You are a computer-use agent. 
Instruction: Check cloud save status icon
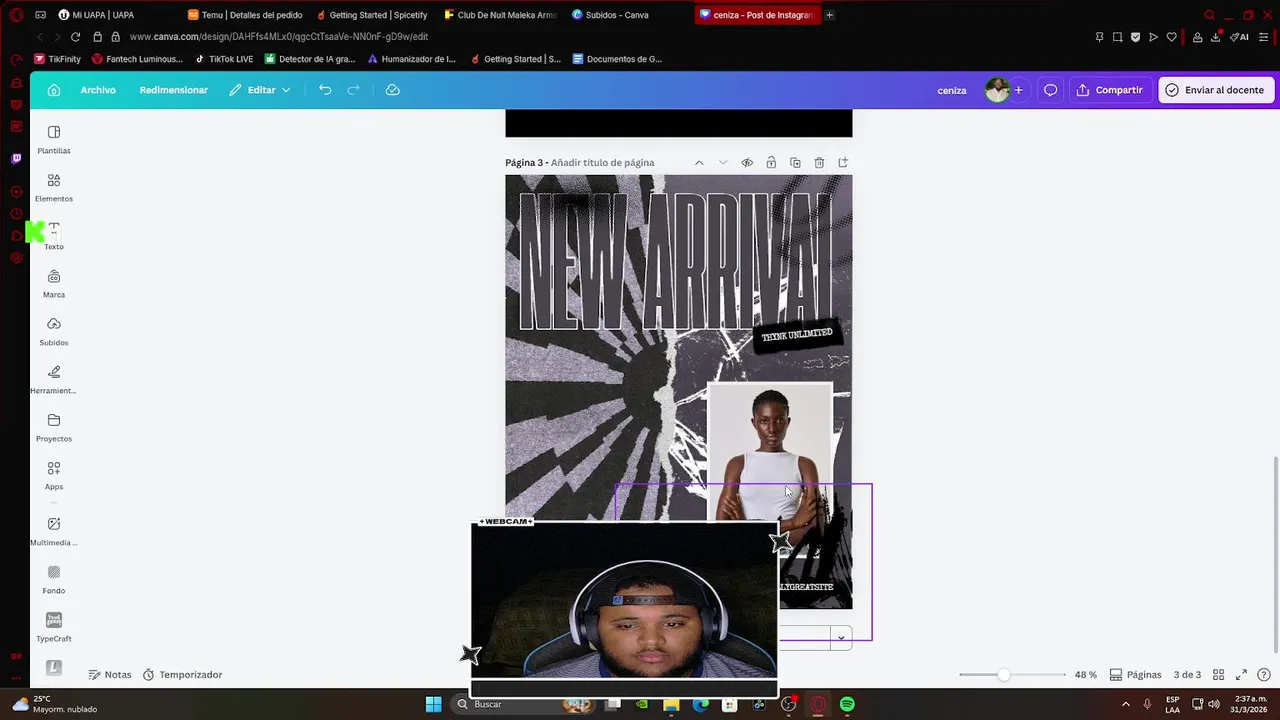[x=393, y=90]
